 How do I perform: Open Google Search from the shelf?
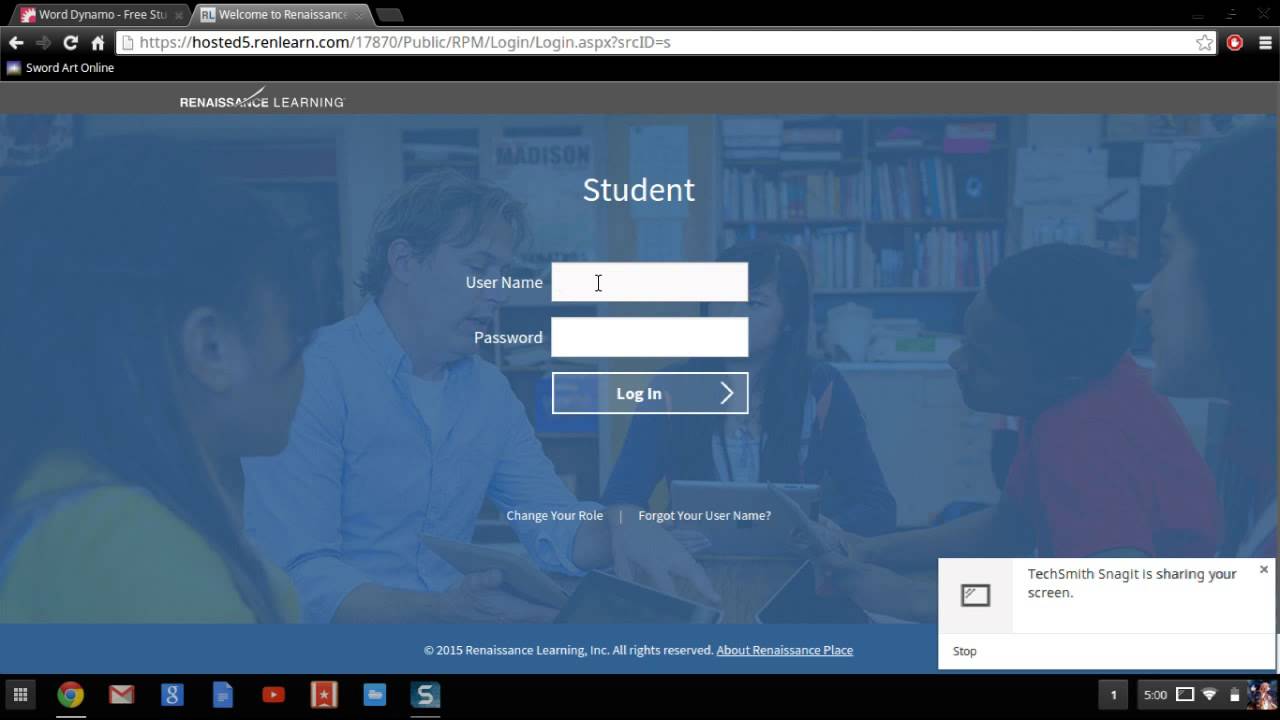click(x=172, y=695)
